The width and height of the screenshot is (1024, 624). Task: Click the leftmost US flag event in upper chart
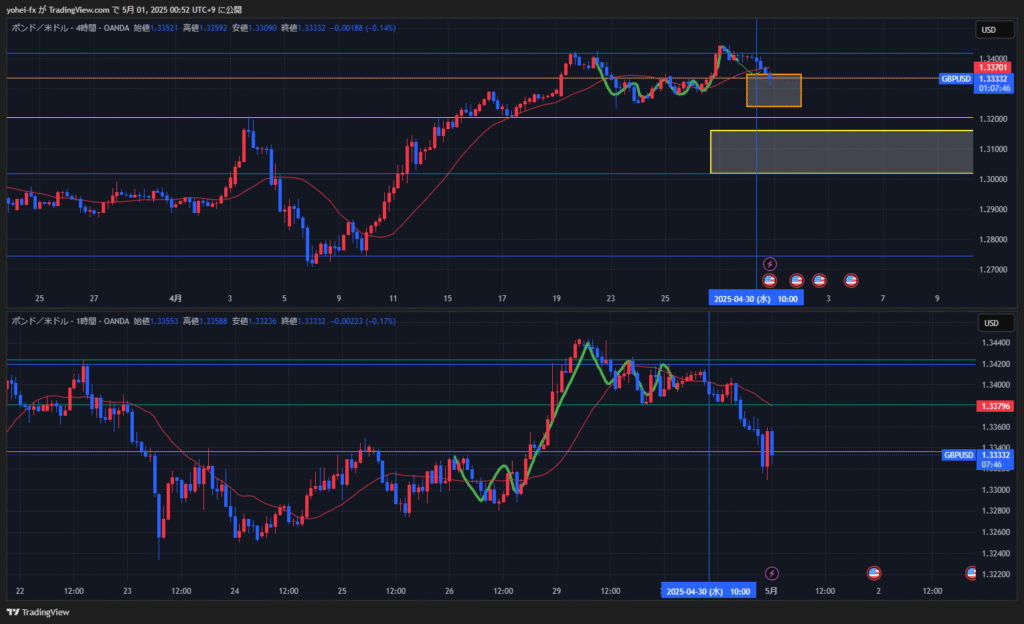tap(770, 280)
